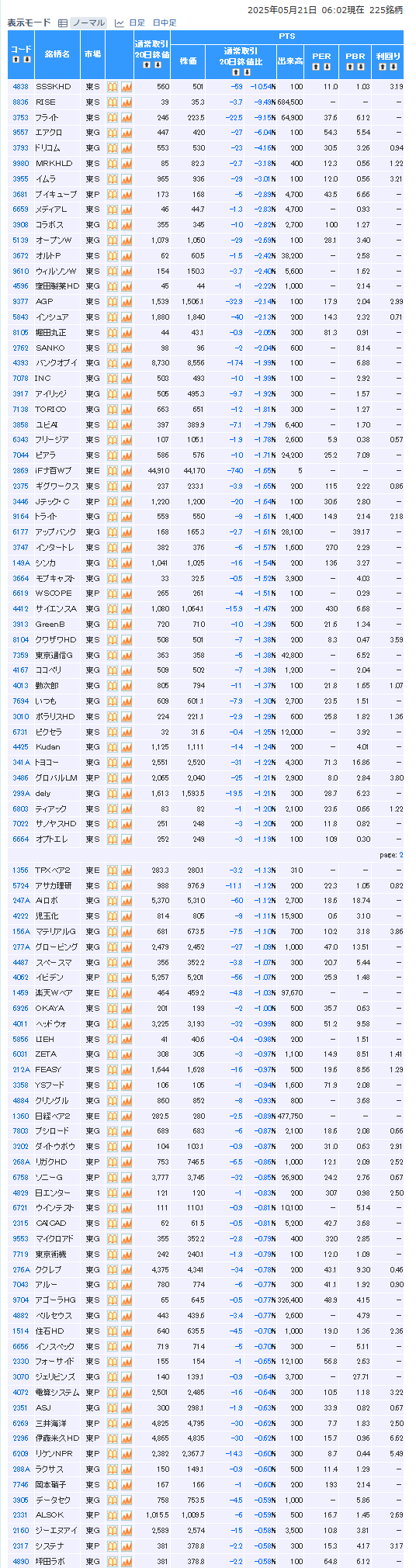Open the chart icon for エアクロ row
This screenshot has width=416, height=1568.
(x=127, y=133)
